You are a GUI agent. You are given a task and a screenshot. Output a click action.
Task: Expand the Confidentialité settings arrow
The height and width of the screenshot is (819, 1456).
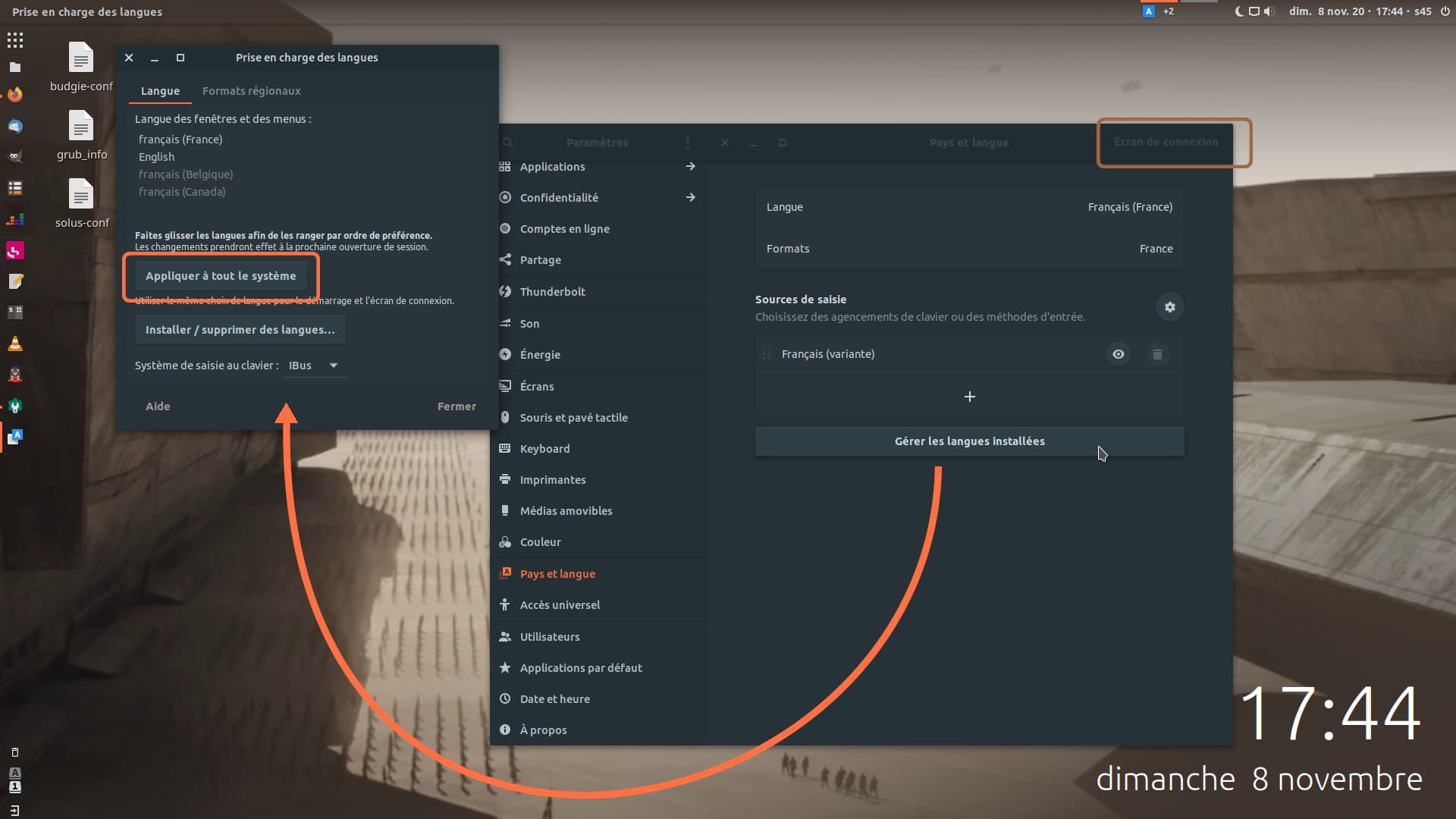click(690, 197)
